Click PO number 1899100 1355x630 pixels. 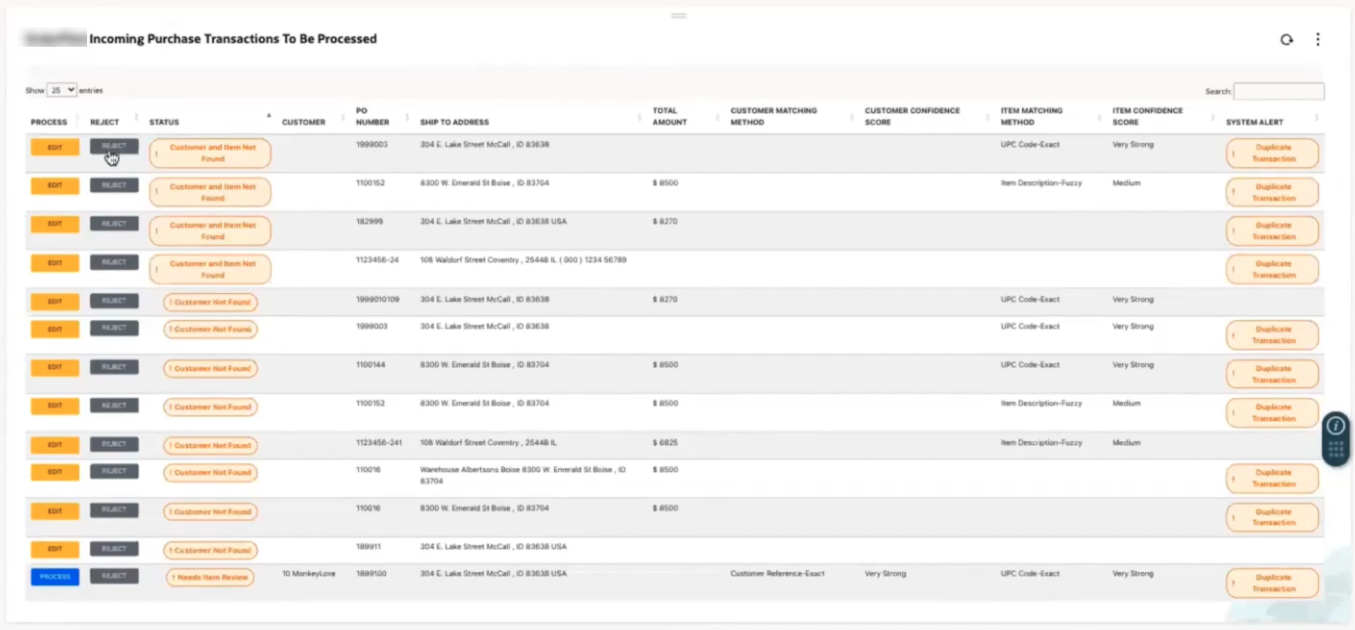tap(372, 574)
